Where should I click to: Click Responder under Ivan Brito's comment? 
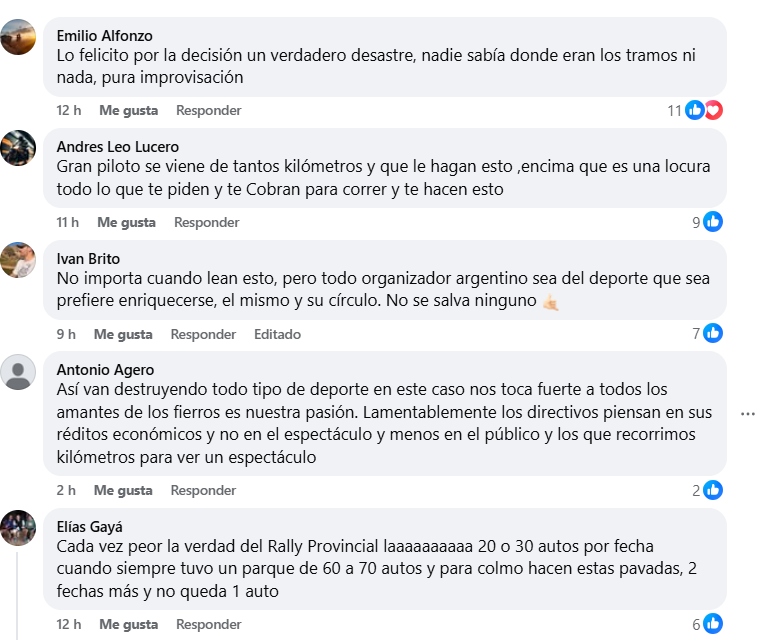pos(203,334)
